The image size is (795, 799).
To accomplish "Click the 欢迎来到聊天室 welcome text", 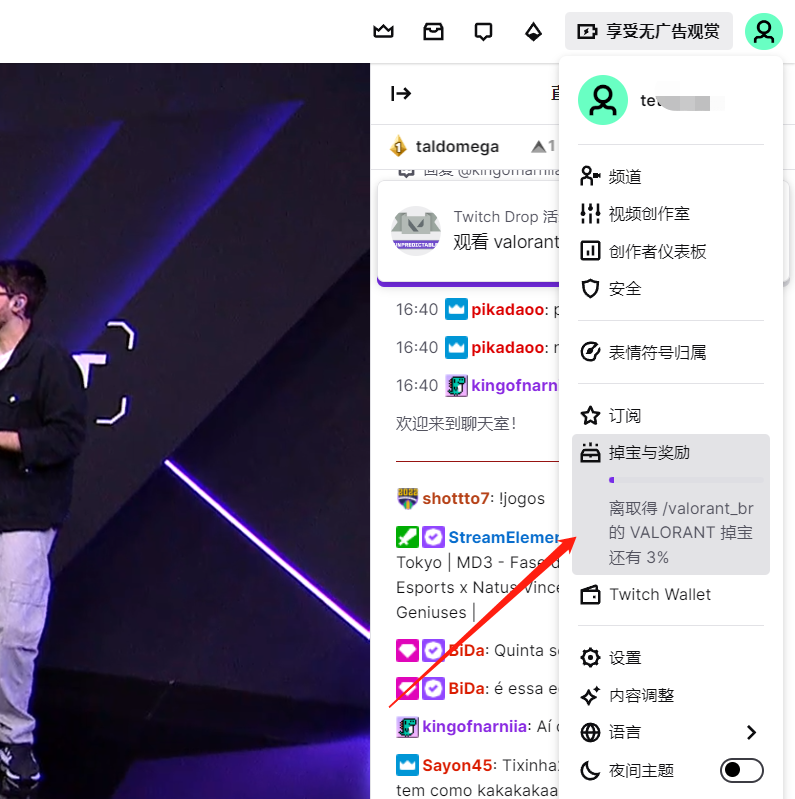I will (x=456, y=423).
